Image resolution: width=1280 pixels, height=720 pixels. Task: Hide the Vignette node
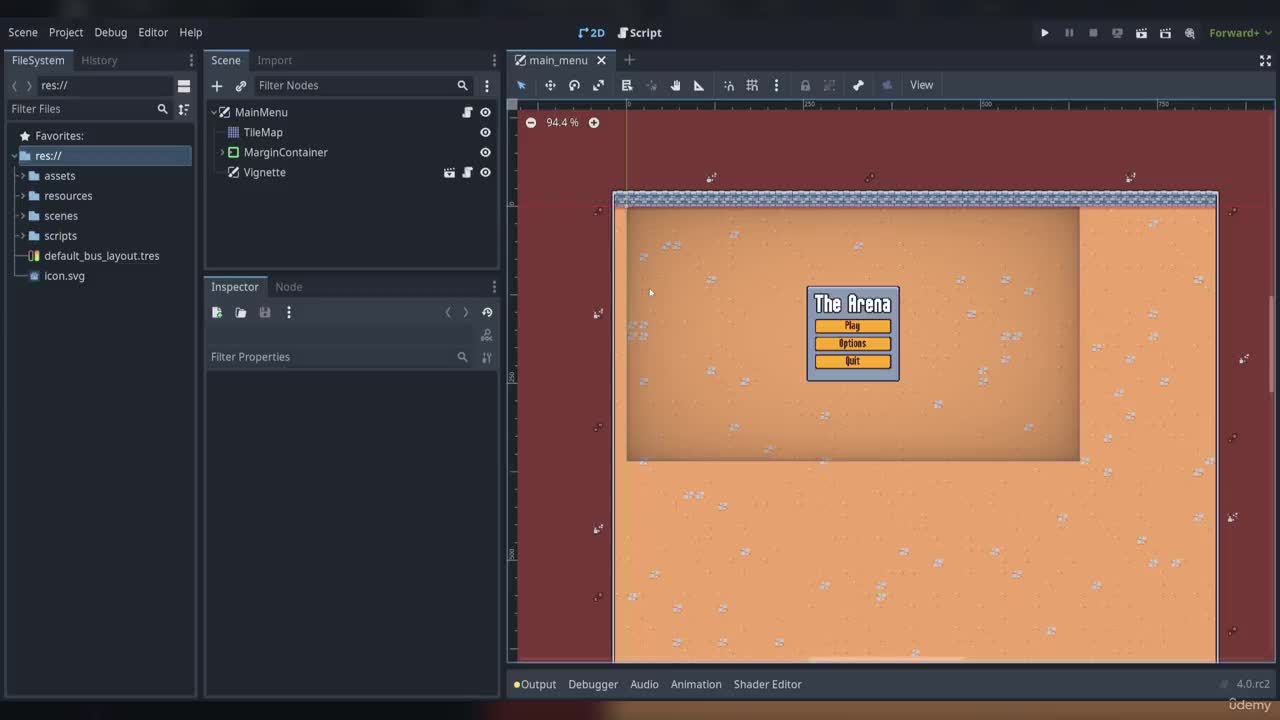(x=485, y=172)
